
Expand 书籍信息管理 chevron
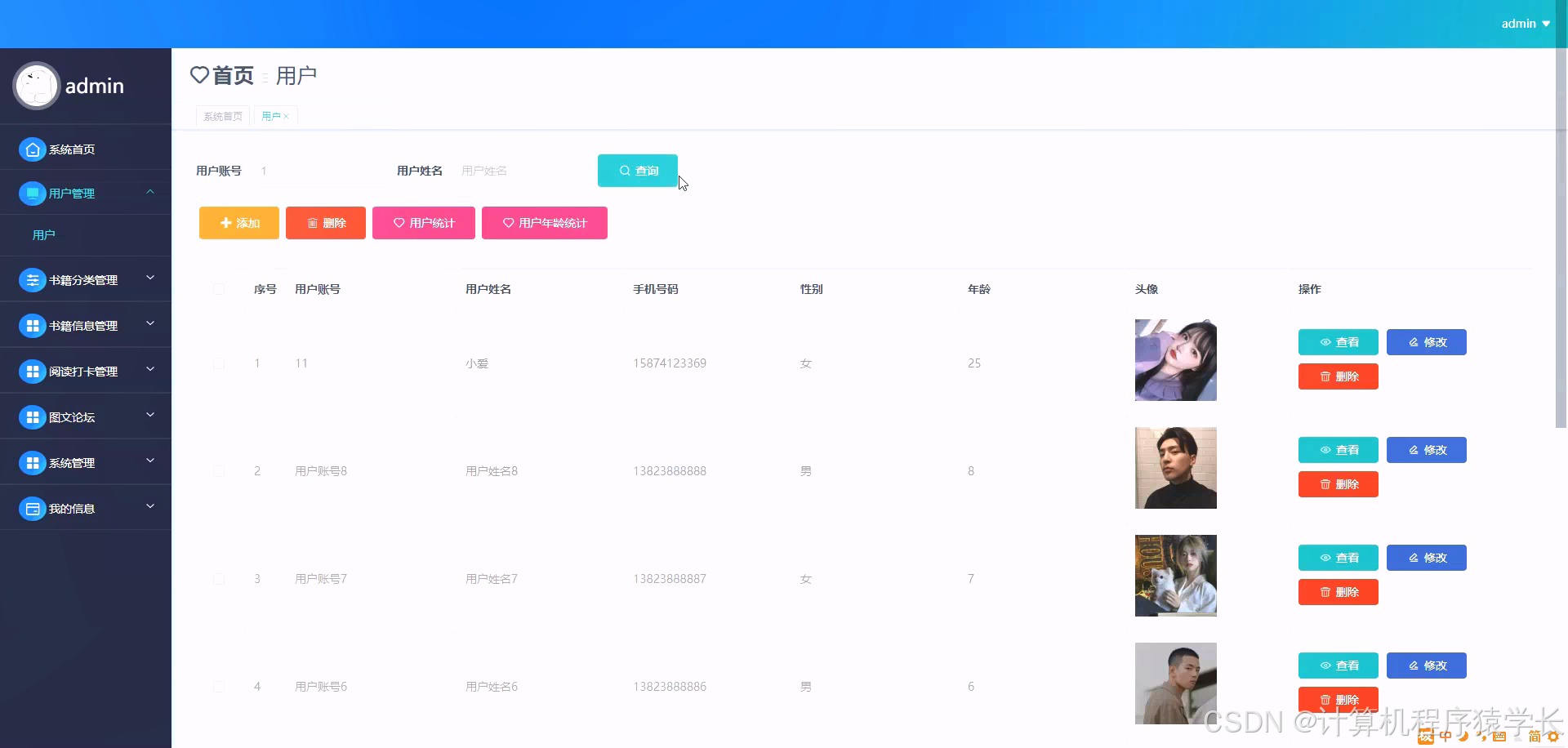click(x=150, y=324)
